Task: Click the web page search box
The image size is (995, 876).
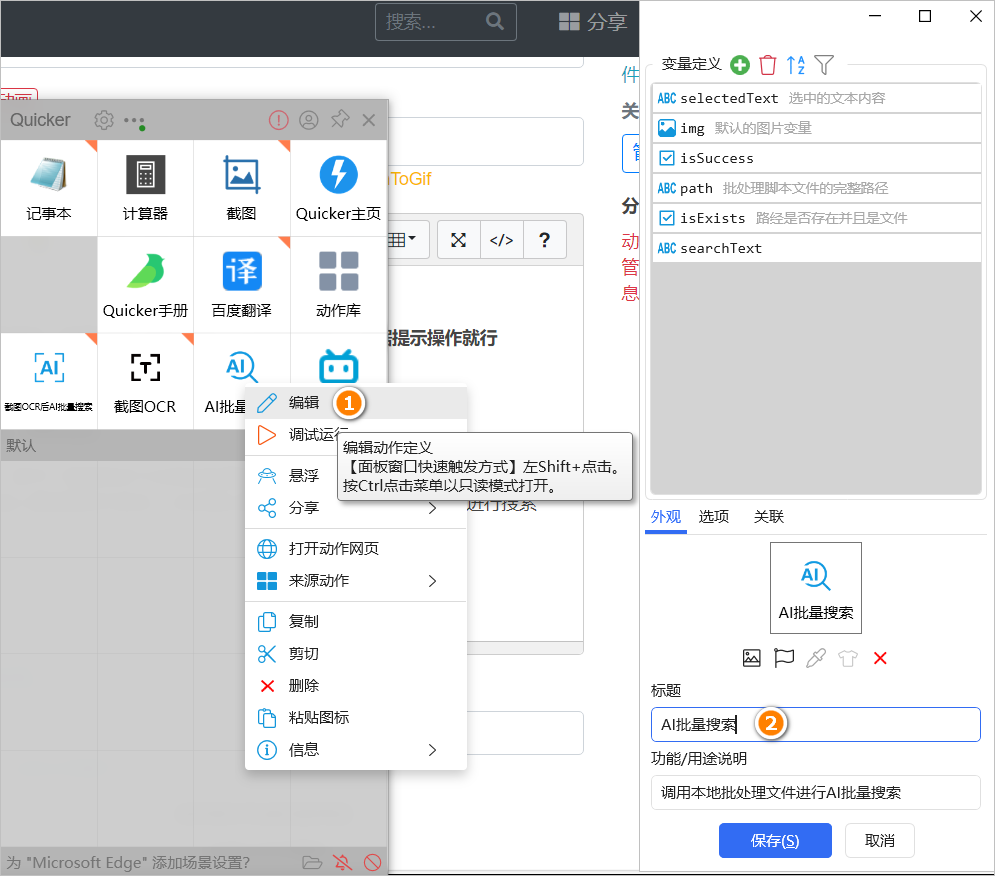Action: (445, 22)
